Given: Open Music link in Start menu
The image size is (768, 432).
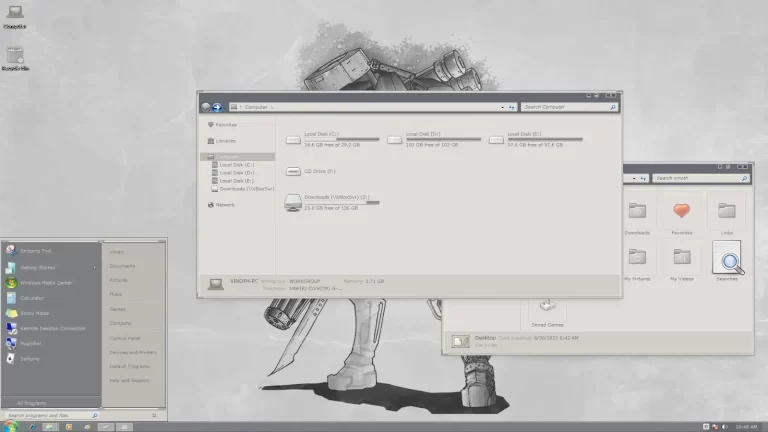Looking at the screenshot, I should pyautogui.click(x=116, y=294).
